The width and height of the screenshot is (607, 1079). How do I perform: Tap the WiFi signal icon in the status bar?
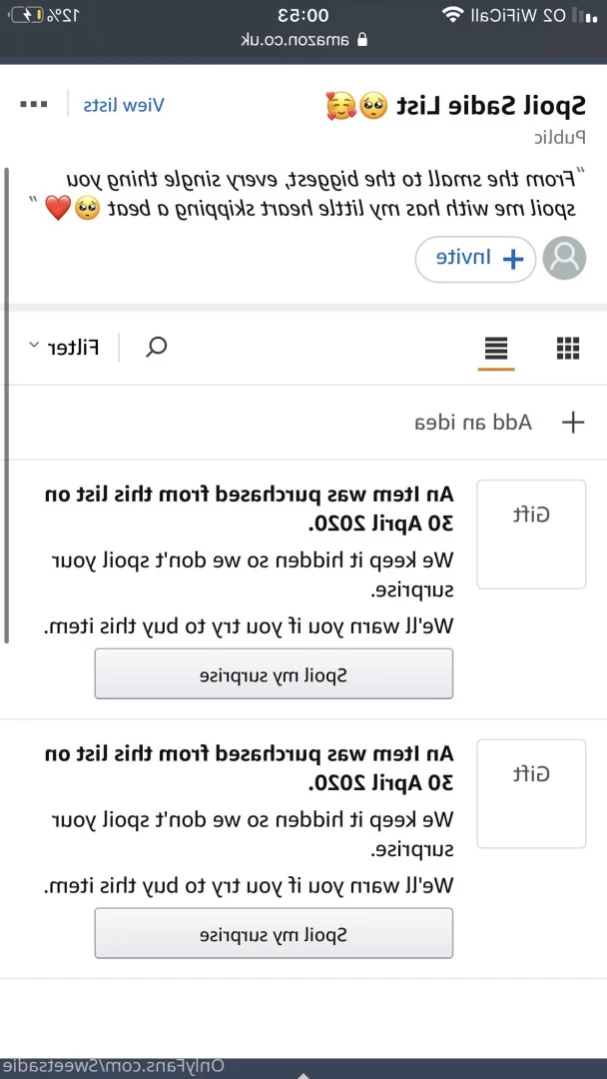click(452, 15)
